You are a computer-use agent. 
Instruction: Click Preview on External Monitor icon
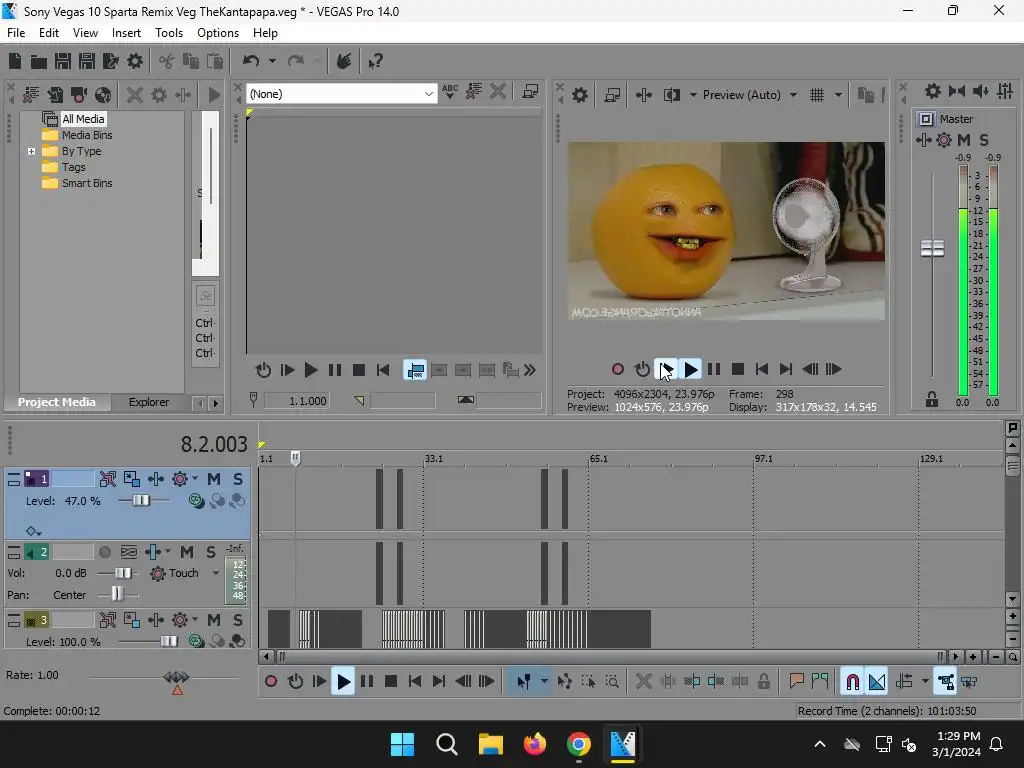click(612, 95)
